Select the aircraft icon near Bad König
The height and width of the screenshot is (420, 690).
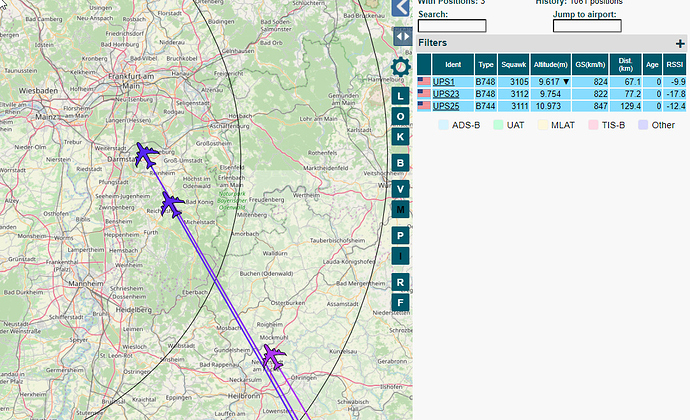point(171,204)
